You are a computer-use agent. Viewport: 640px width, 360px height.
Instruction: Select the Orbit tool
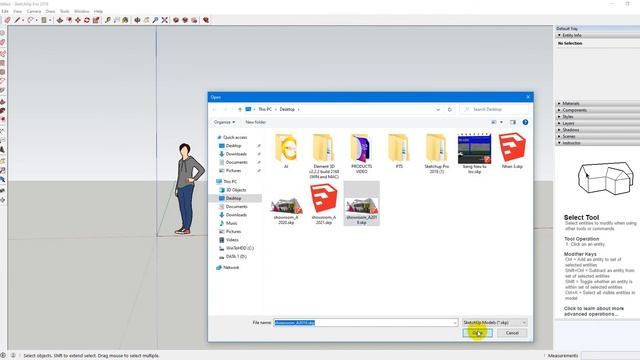click(x=138, y=20)
